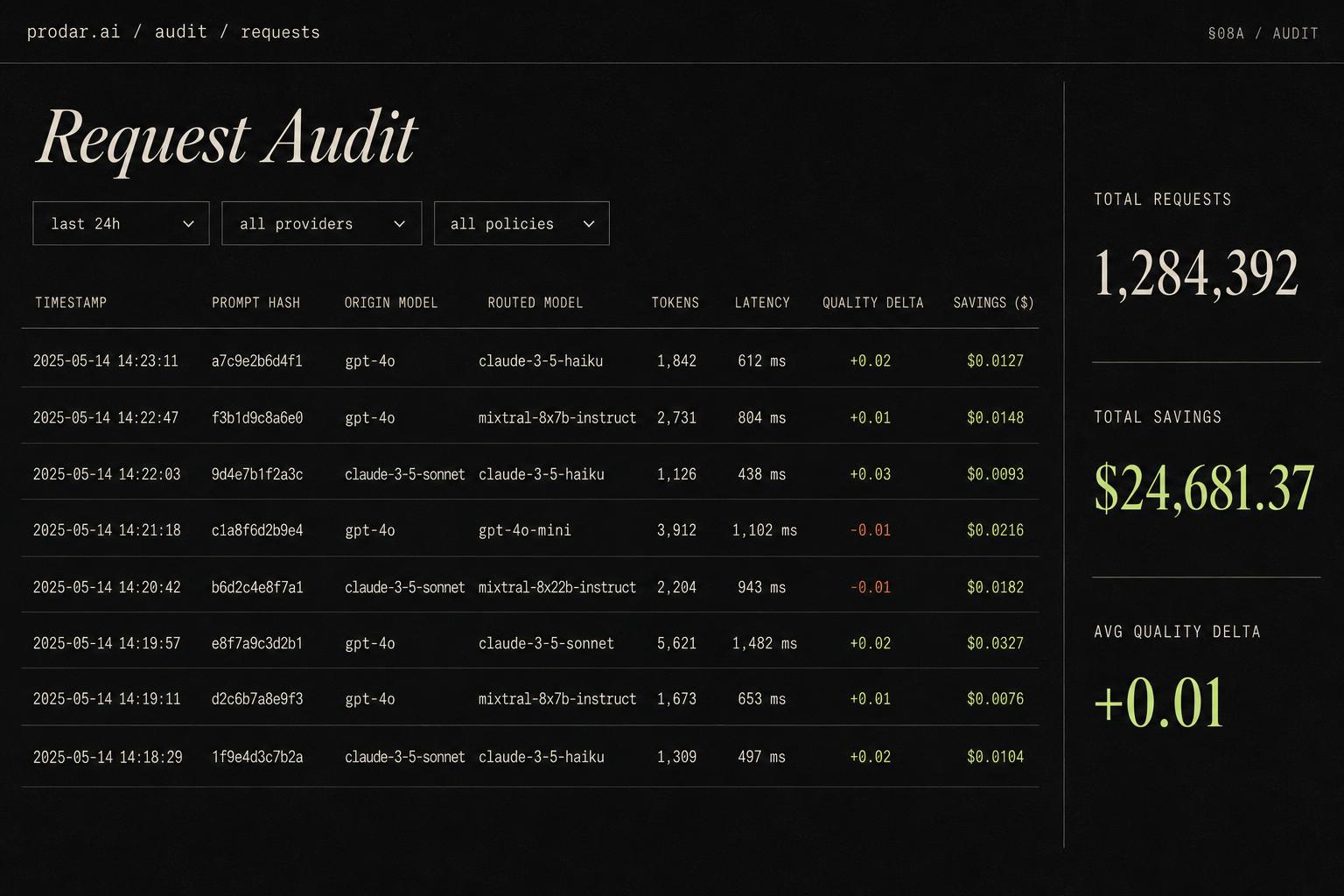Click token count 2,731
Screen dimensions: 1344x896
[x=676, y=417]
